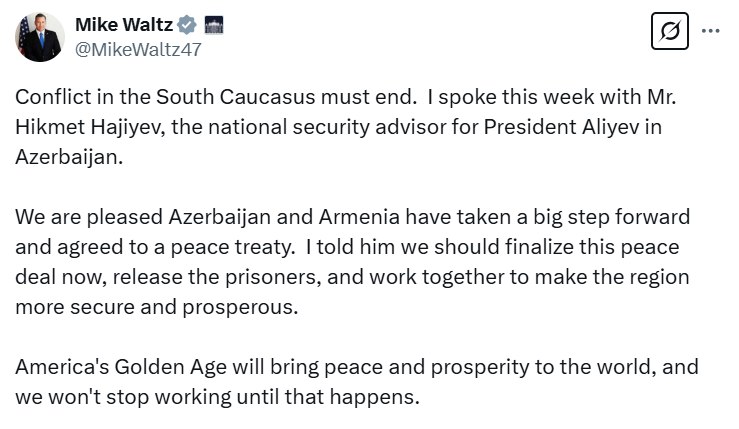Click the name 'Hikmet Hajiyev' in the post
739x429 pixels.
(90, 127)
